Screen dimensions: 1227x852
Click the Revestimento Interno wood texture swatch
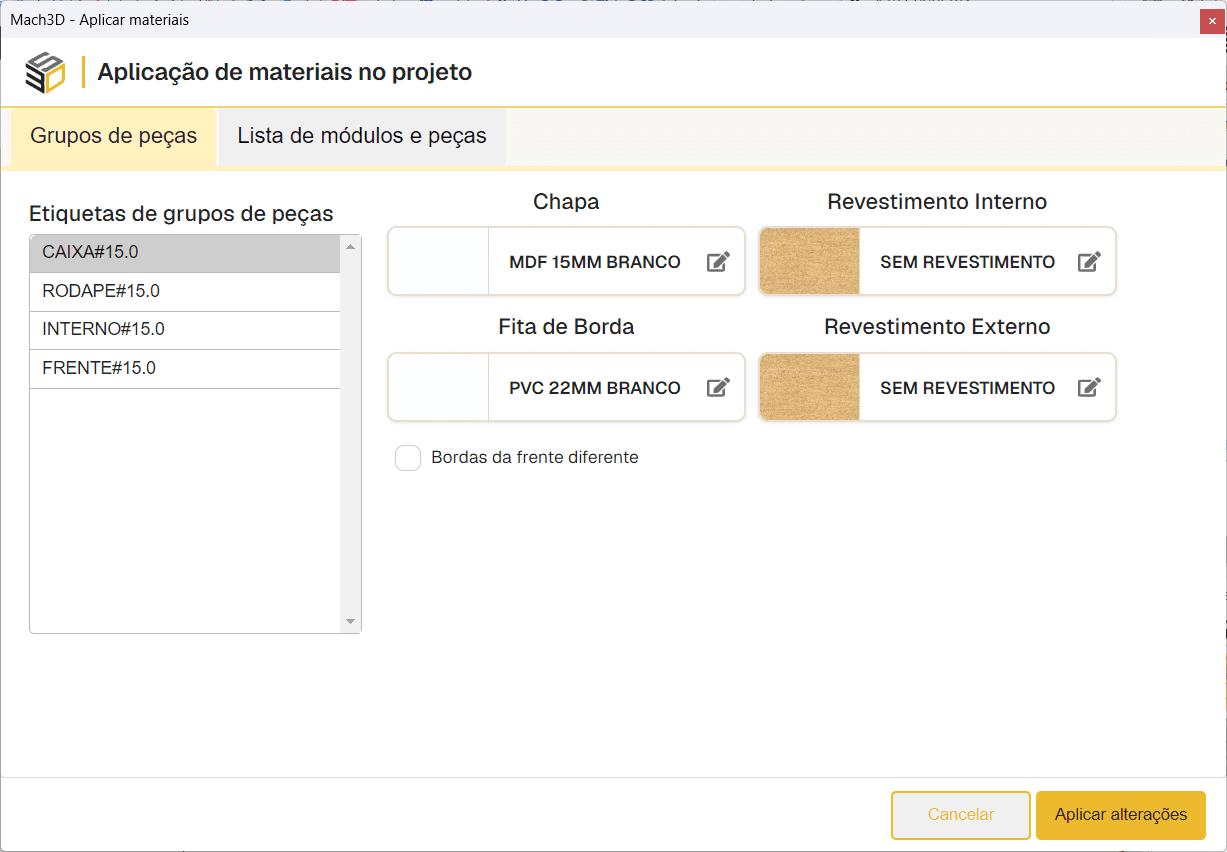point(810,261)
